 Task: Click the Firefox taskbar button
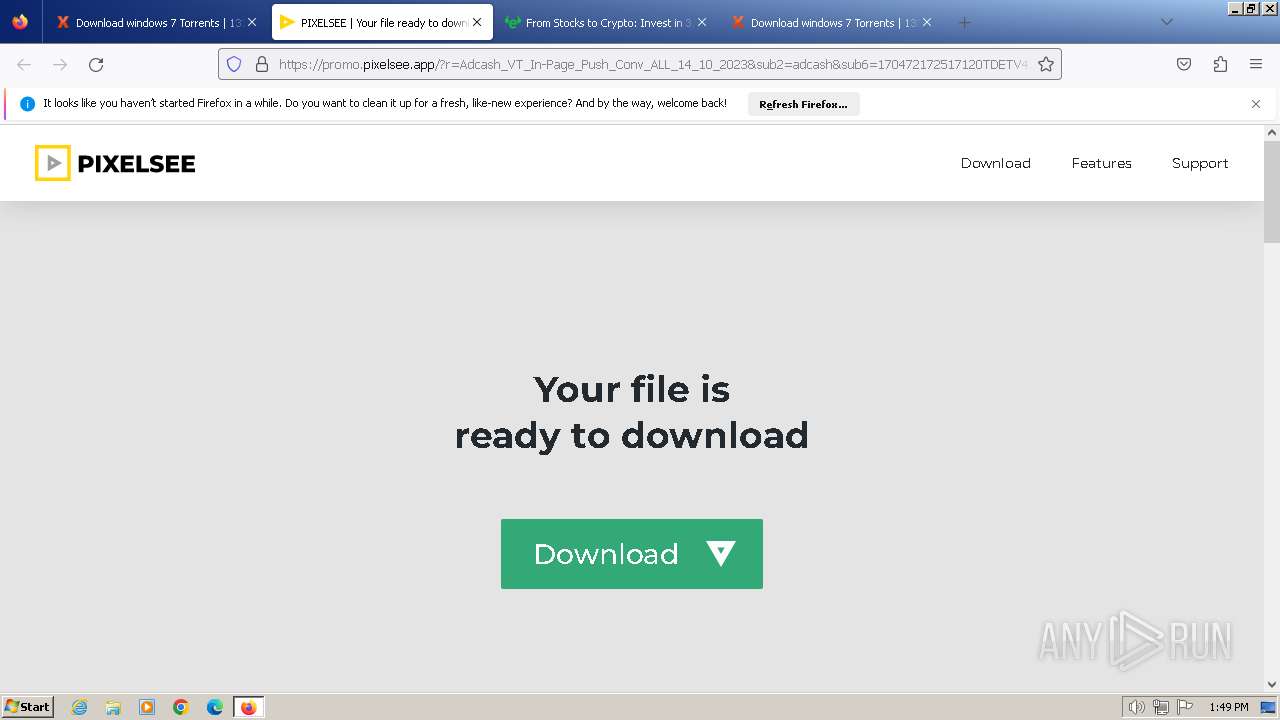248,707
